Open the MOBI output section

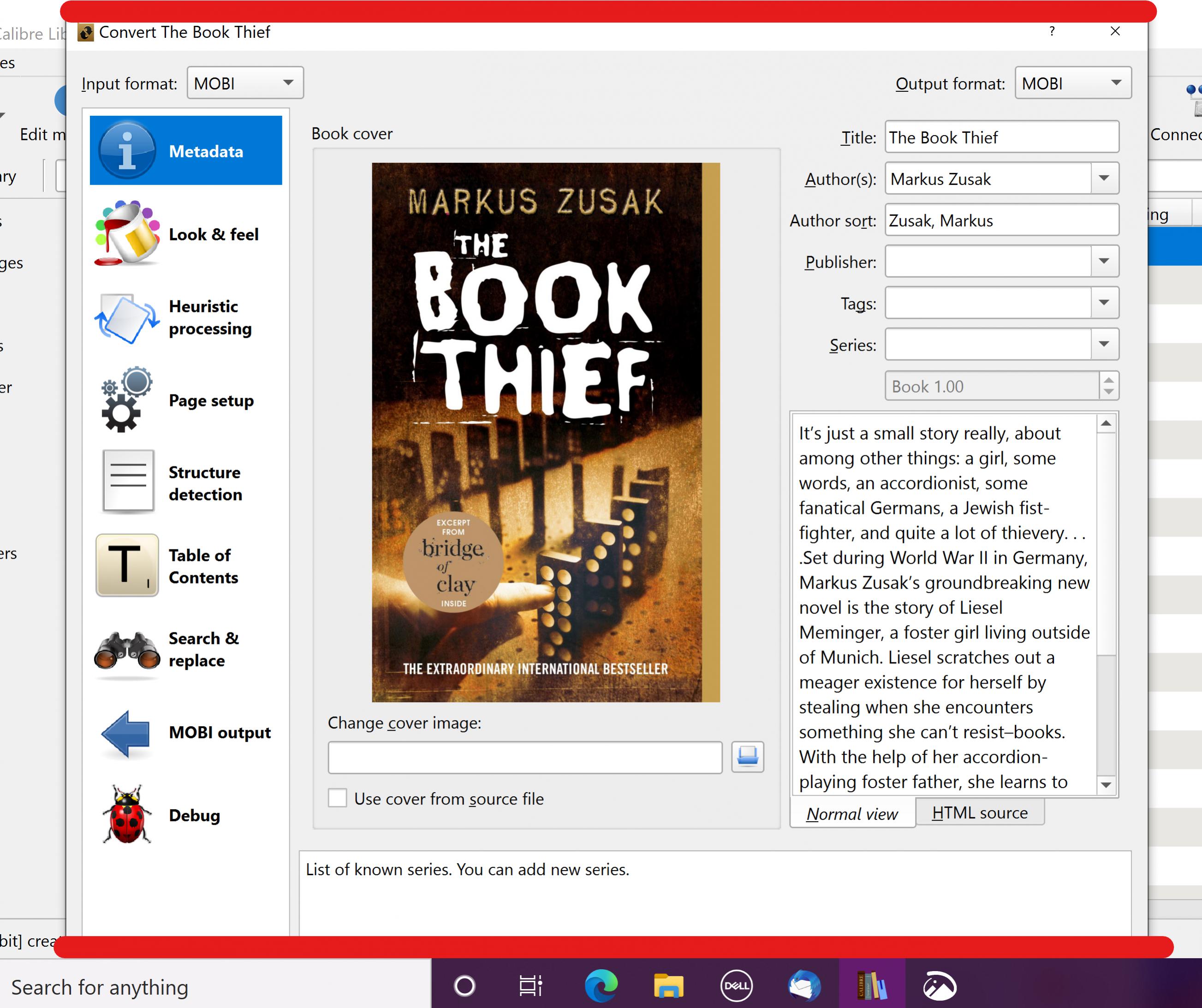[x=185, y=733]
